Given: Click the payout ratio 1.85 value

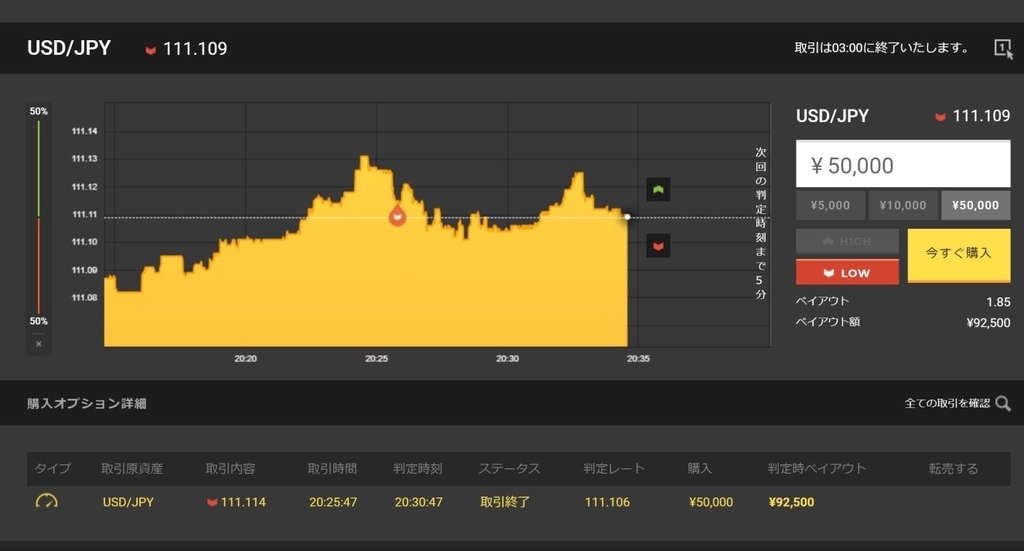Looking at the screenshot, I should (x=999, y=302).
